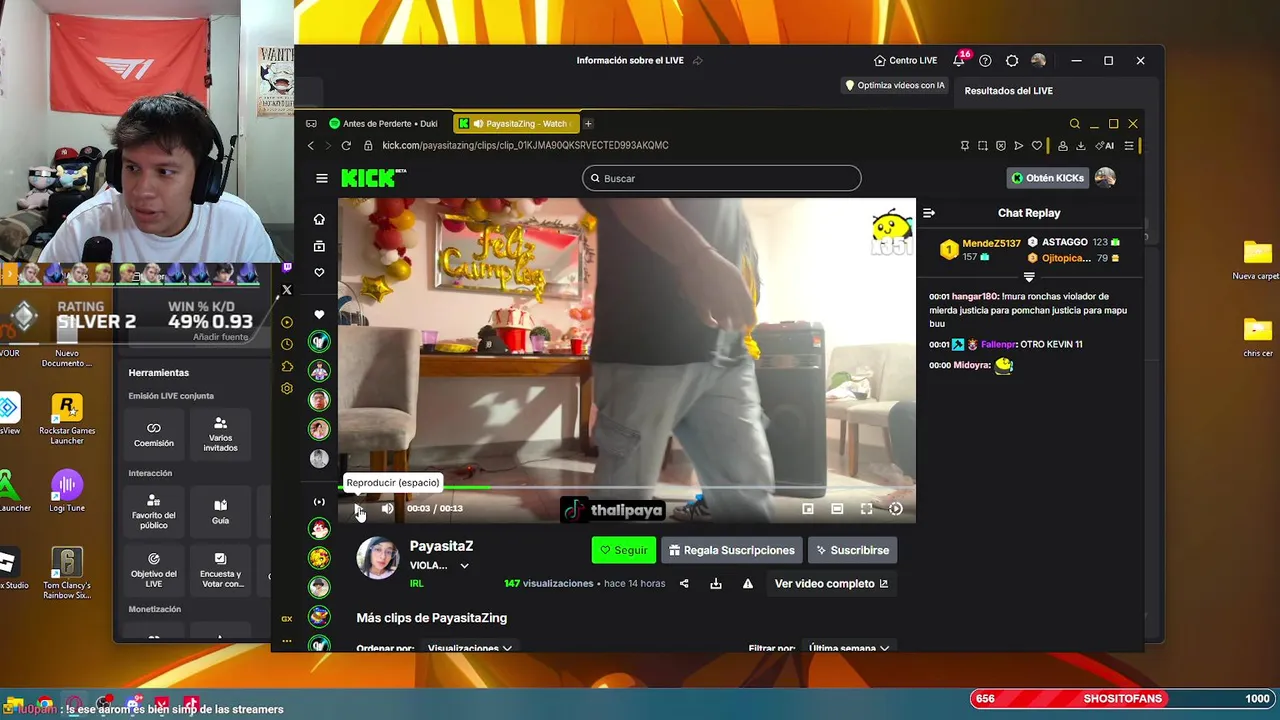
Task: Open browser sidebar settings gear
Action: [287, 388]
